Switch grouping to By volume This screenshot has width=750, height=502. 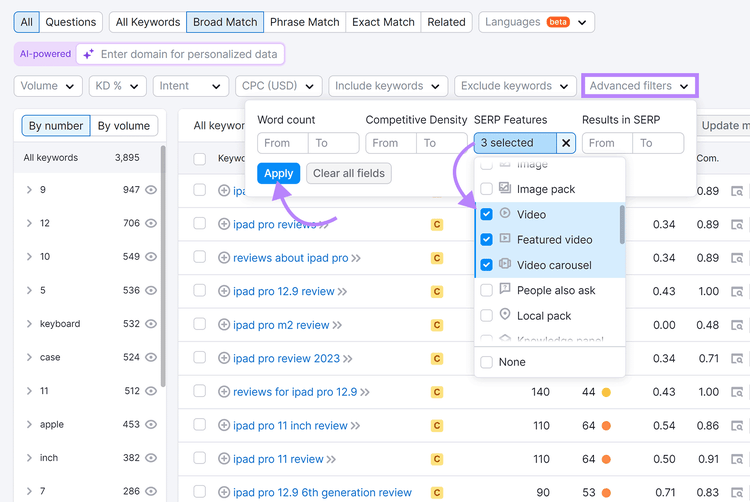[124, 126]
